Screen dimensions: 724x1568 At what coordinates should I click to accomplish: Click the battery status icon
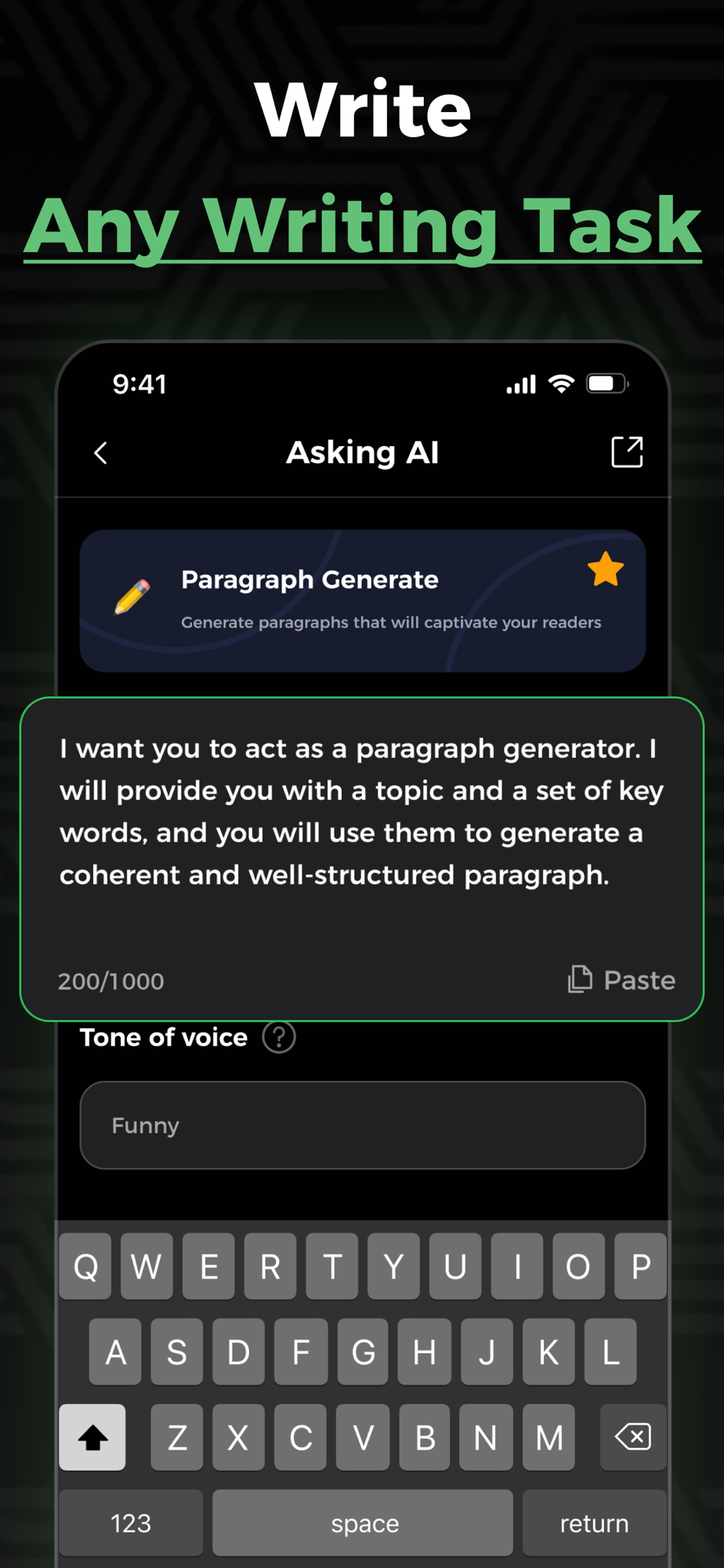tap(608, 383)
